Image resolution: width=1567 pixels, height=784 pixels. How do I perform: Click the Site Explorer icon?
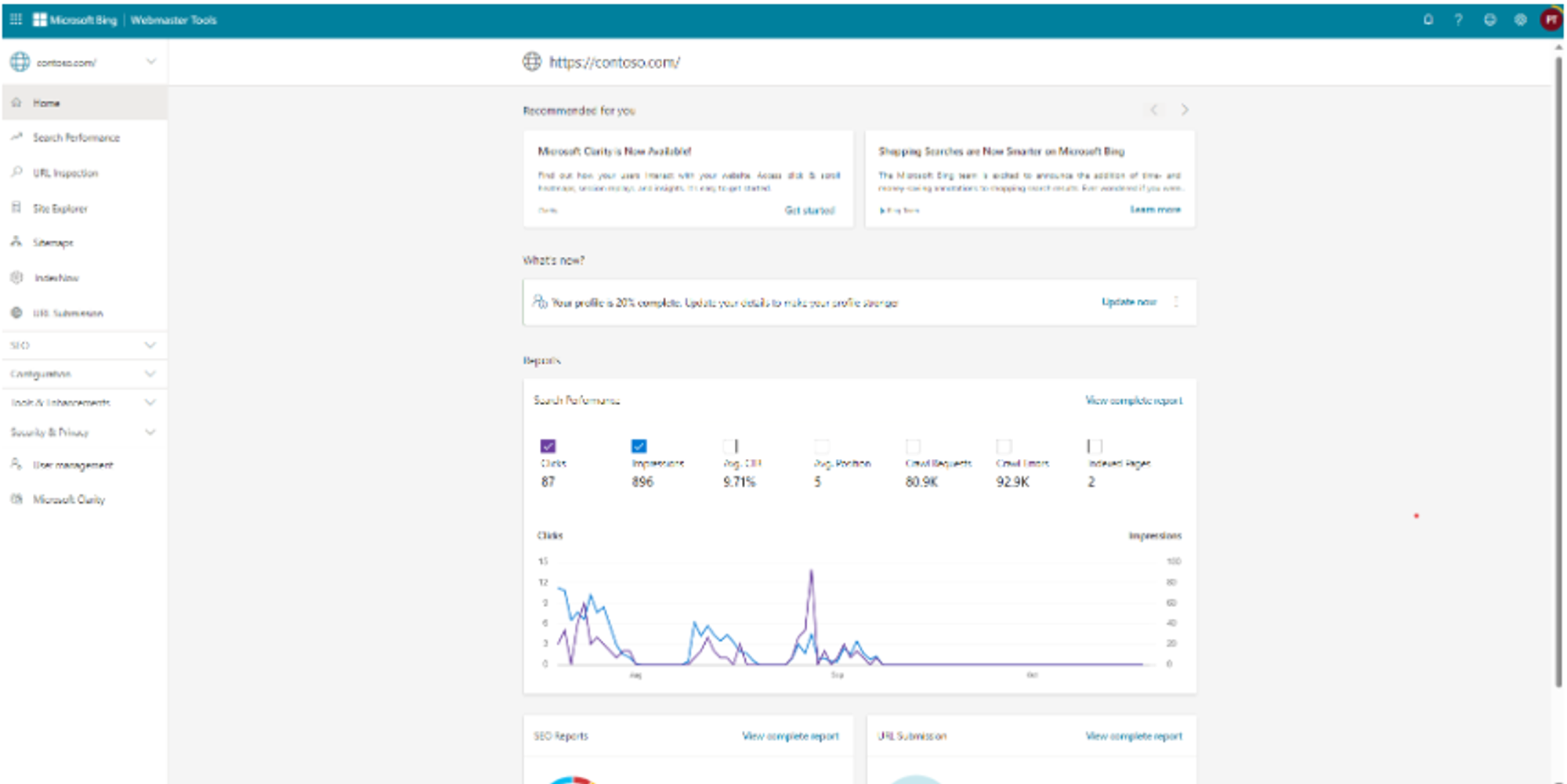coord(16,208)
